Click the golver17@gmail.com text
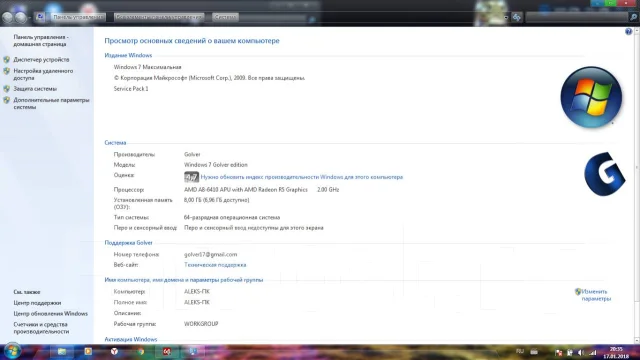This screenshot has height=360, width=640. coord(210,254)
